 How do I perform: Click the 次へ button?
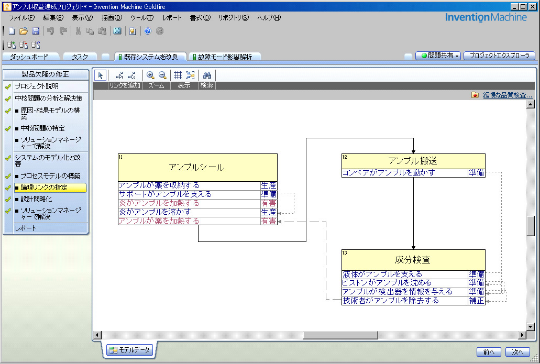click(x=517, y=352)
